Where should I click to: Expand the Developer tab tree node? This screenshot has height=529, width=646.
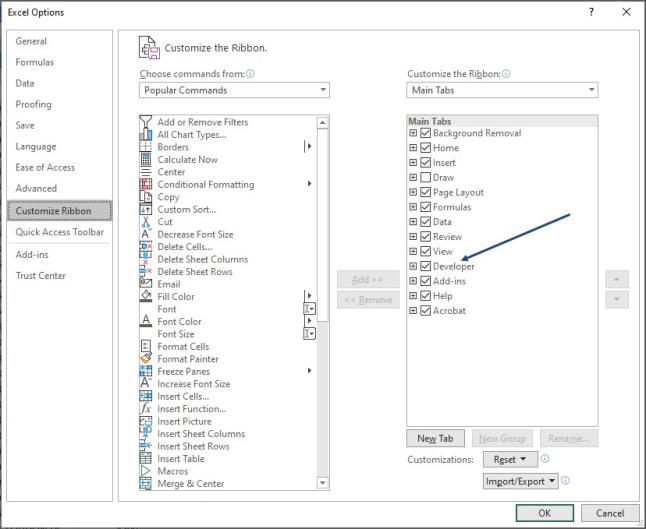413,266
